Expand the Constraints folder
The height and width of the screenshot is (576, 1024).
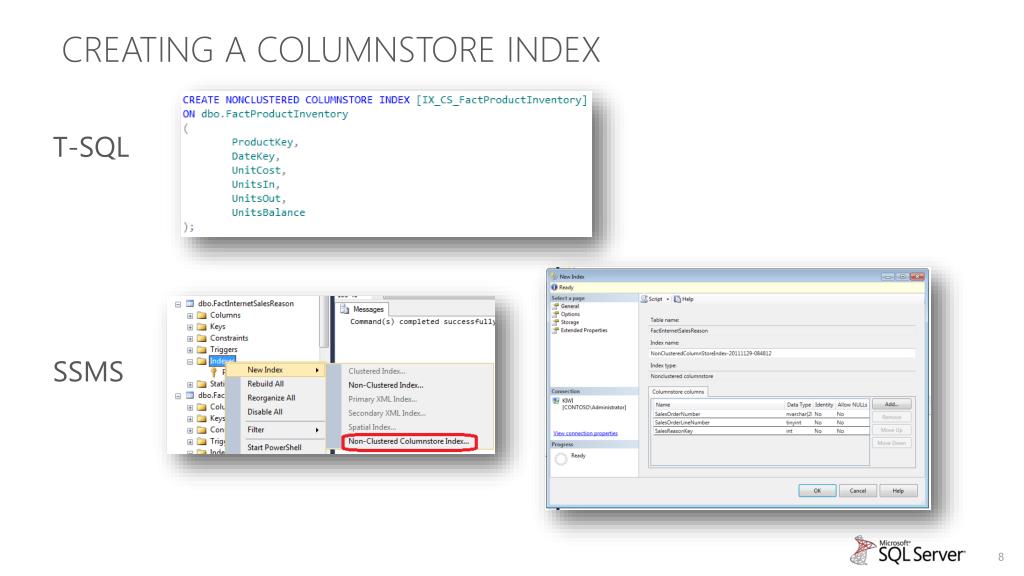[x=190, y=339]
